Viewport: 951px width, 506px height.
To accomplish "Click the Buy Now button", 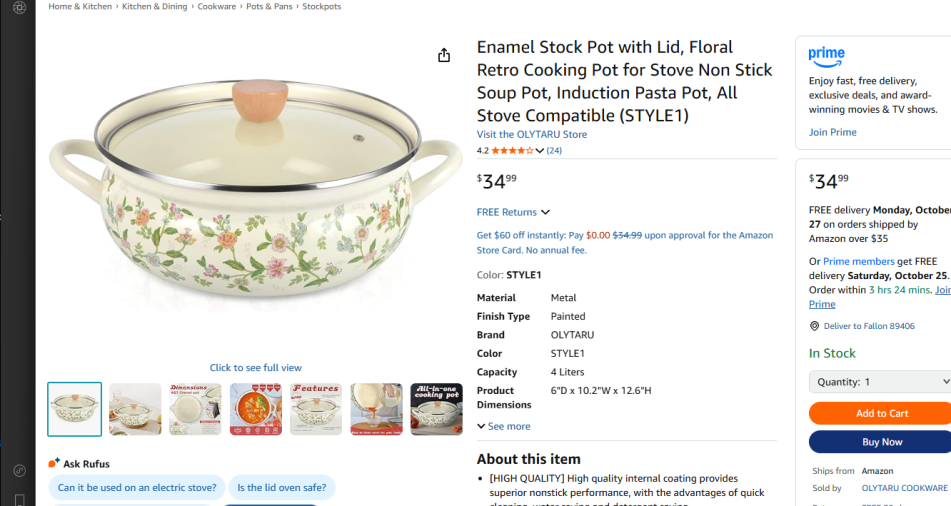I will [880, 442].
